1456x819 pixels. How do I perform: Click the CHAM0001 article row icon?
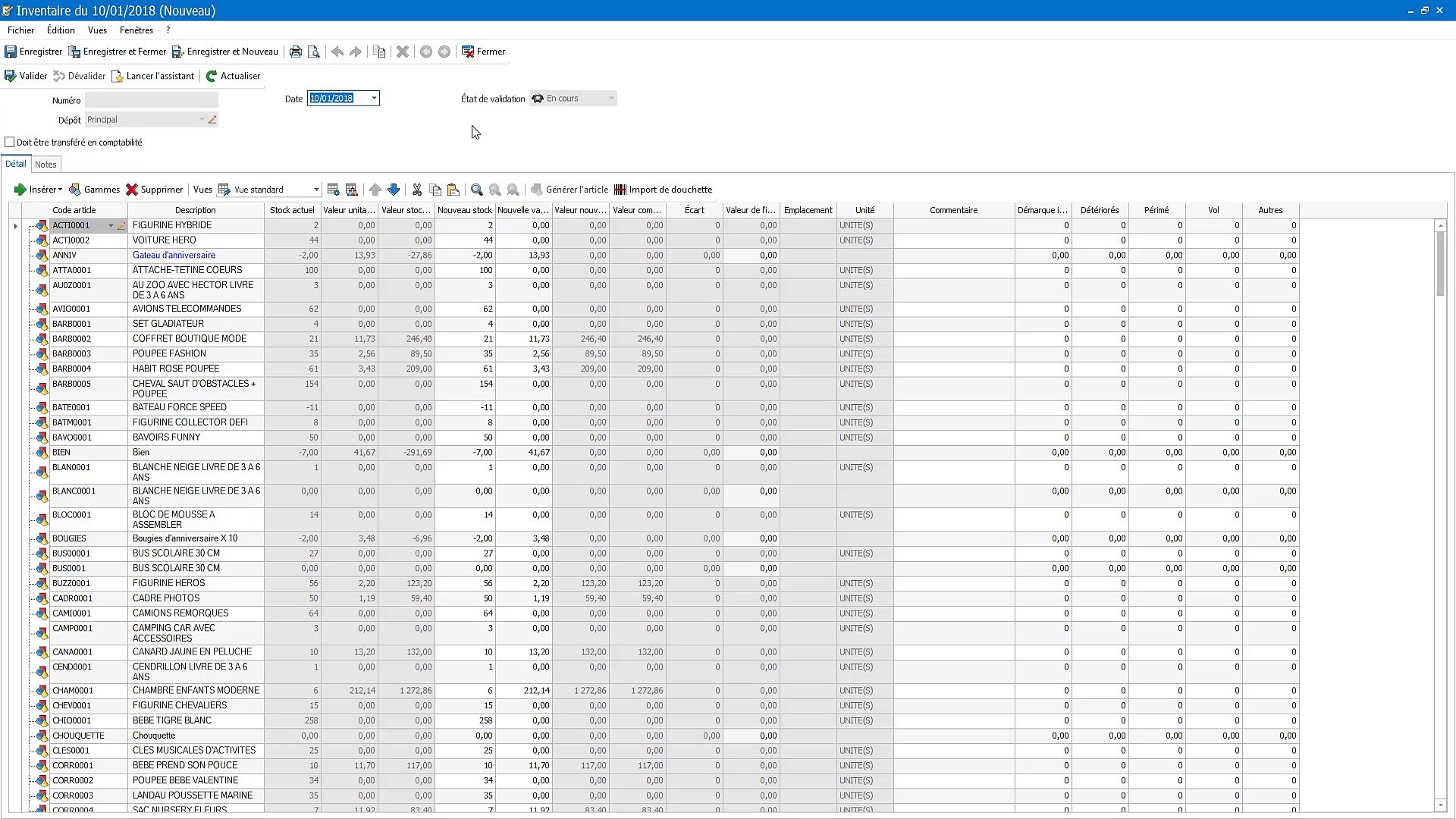point(42,691)
